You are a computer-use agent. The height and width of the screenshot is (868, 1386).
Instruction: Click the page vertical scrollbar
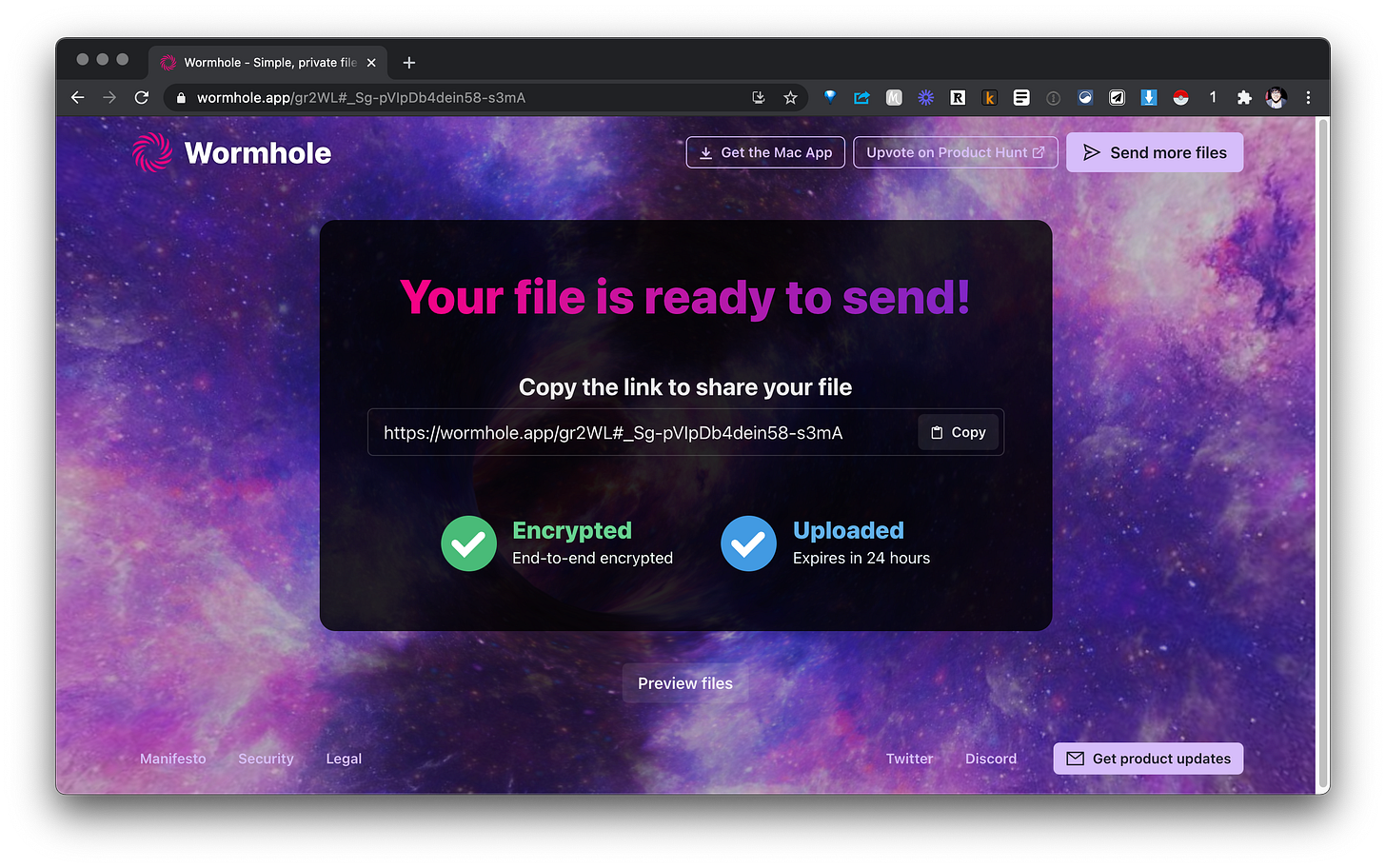pos(1322,455)
